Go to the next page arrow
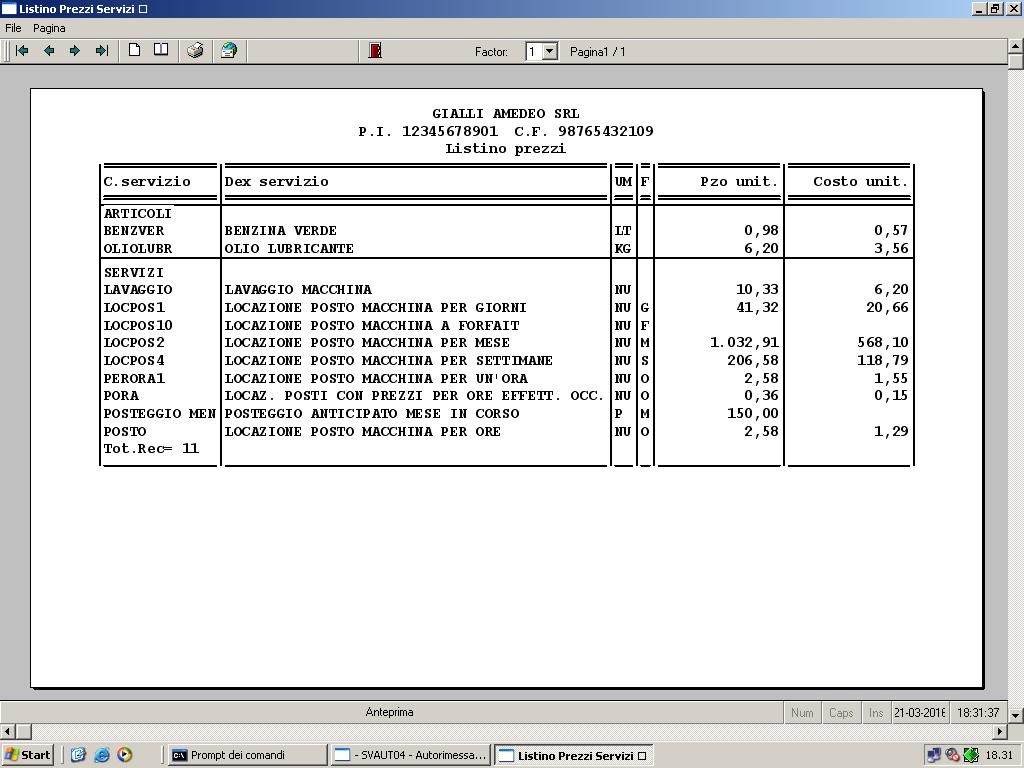Image resolution: width=1024 pixels, height=768 pixels. coord(75,51)
